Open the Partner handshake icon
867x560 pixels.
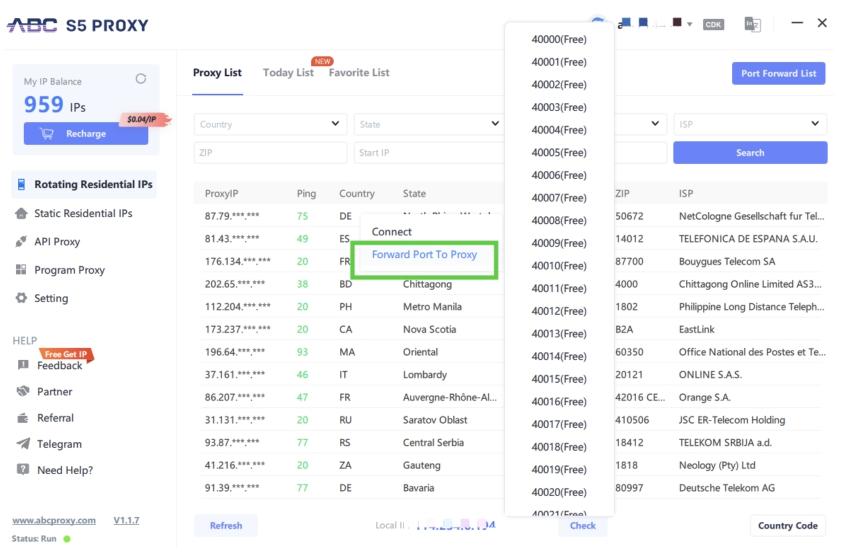click(23, 391)
